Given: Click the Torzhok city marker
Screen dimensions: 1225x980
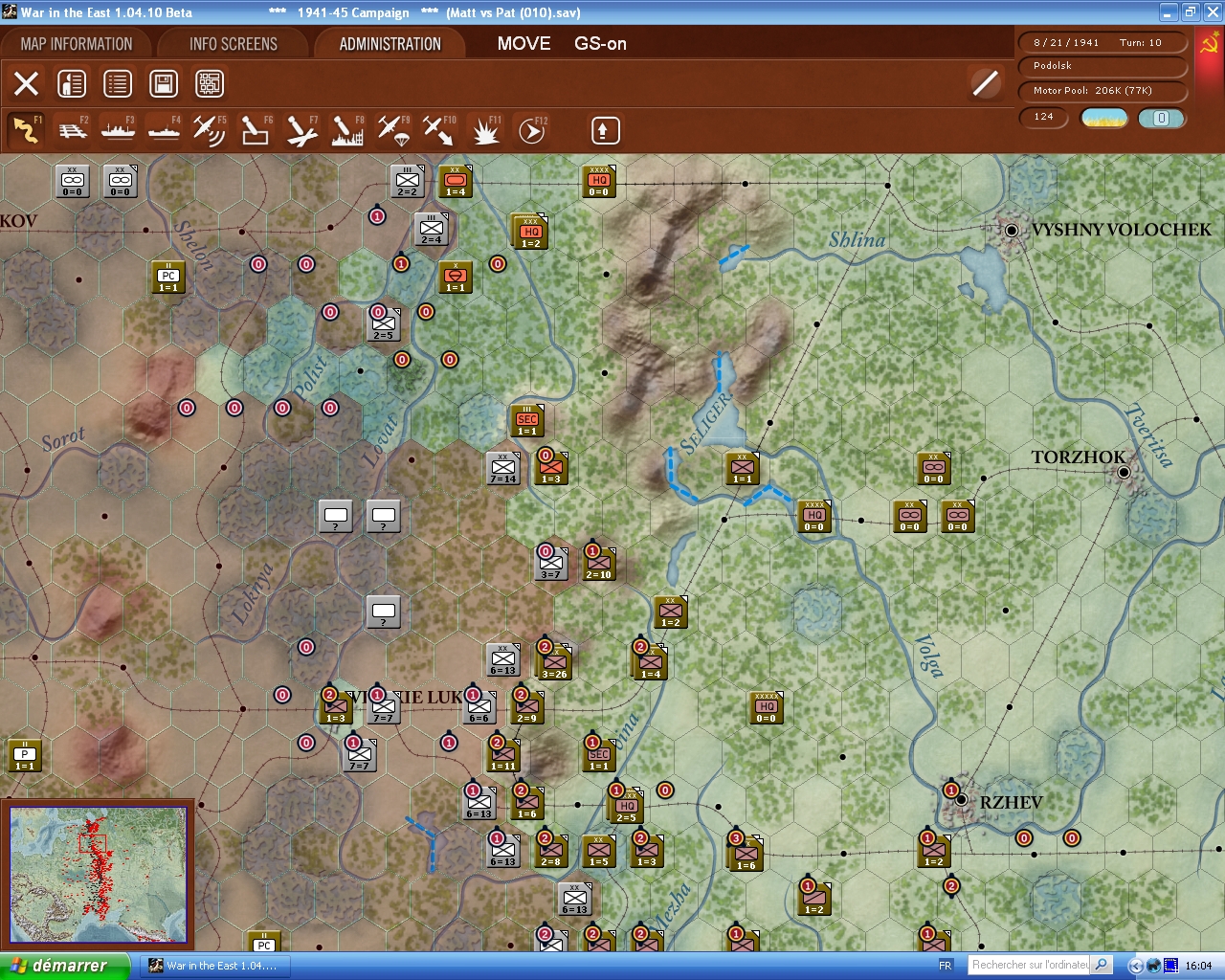Looking at the screenshot, I should click(x=1125, y=472).
